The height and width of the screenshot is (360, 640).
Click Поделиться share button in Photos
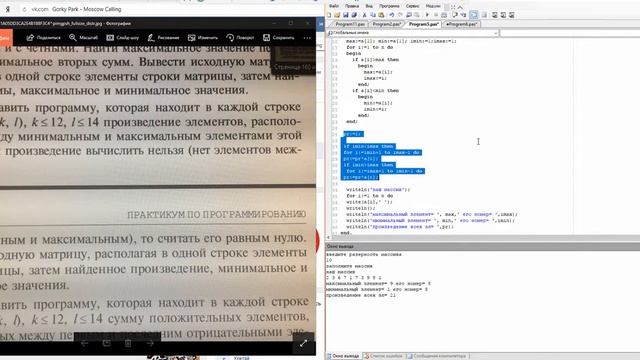(43, 38)
